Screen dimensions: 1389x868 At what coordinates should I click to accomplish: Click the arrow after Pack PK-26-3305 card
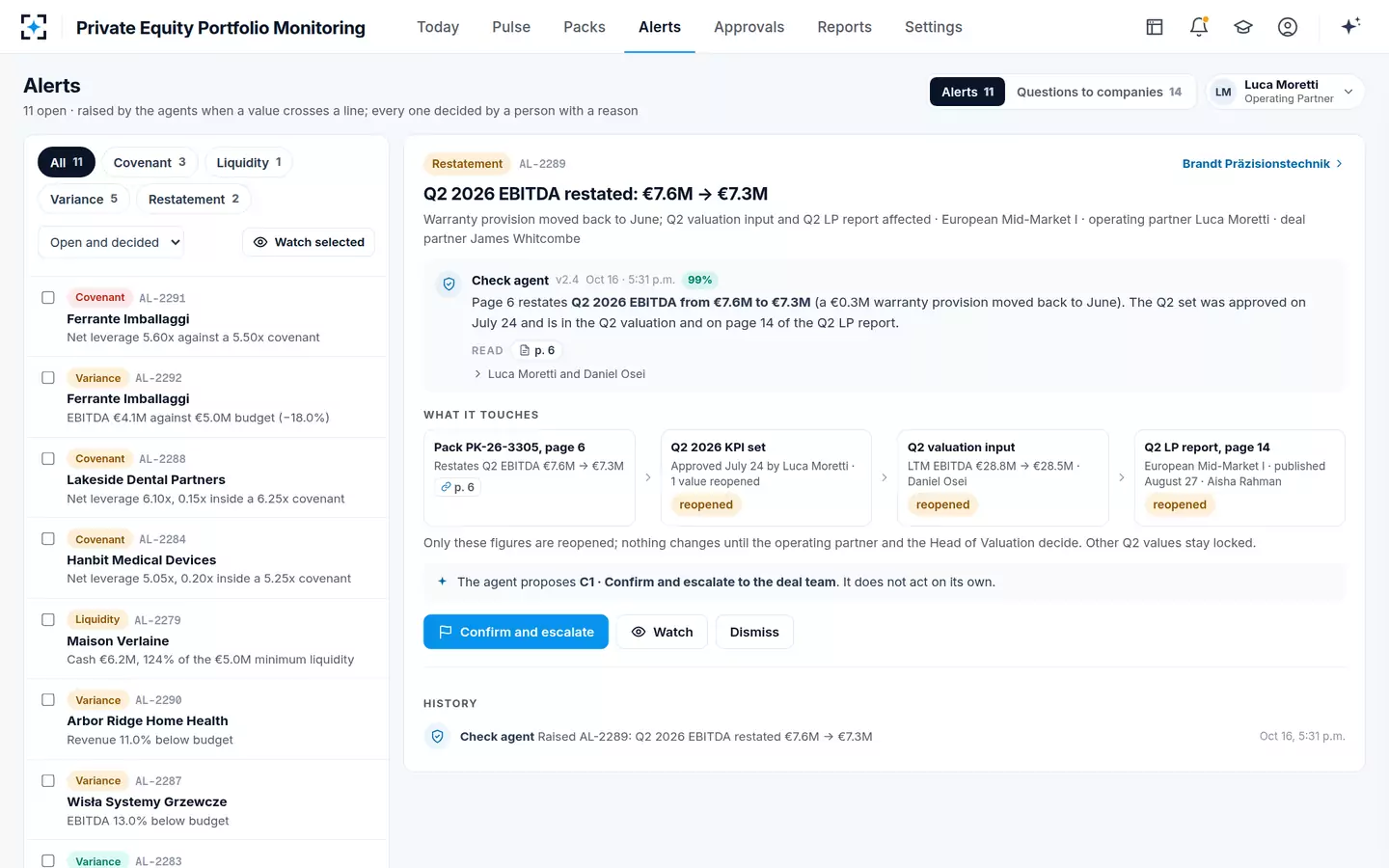(x=647, y=477)
